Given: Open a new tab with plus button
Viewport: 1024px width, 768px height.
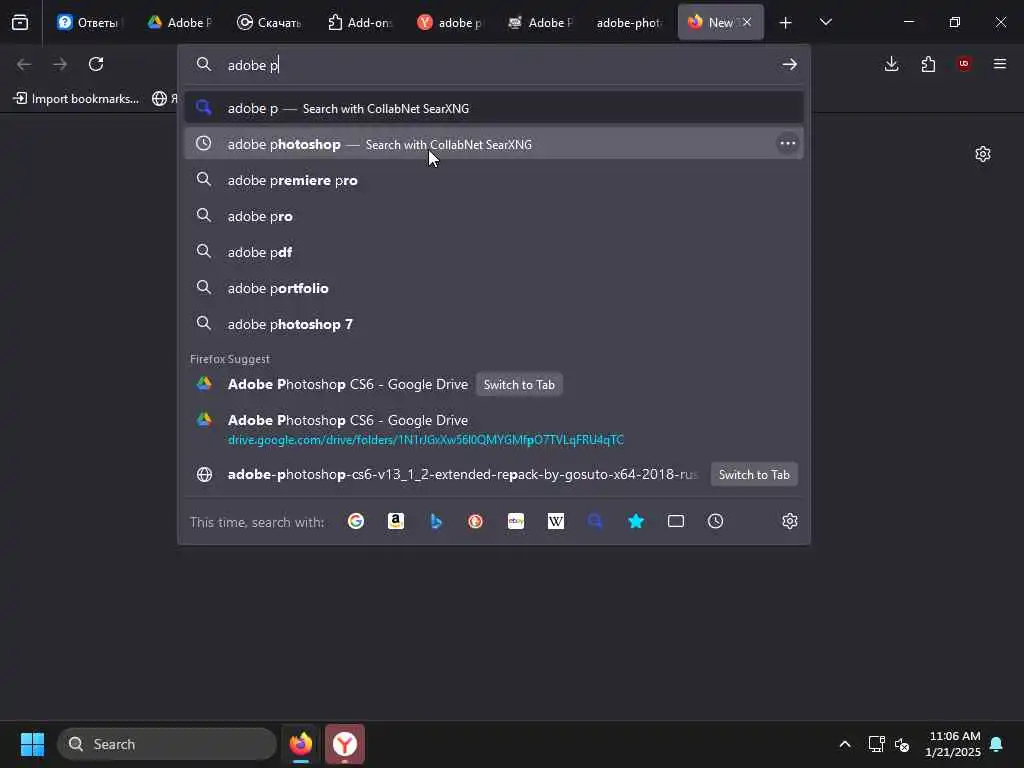Looking at the screenshot, I should click(x=786, y=23).
